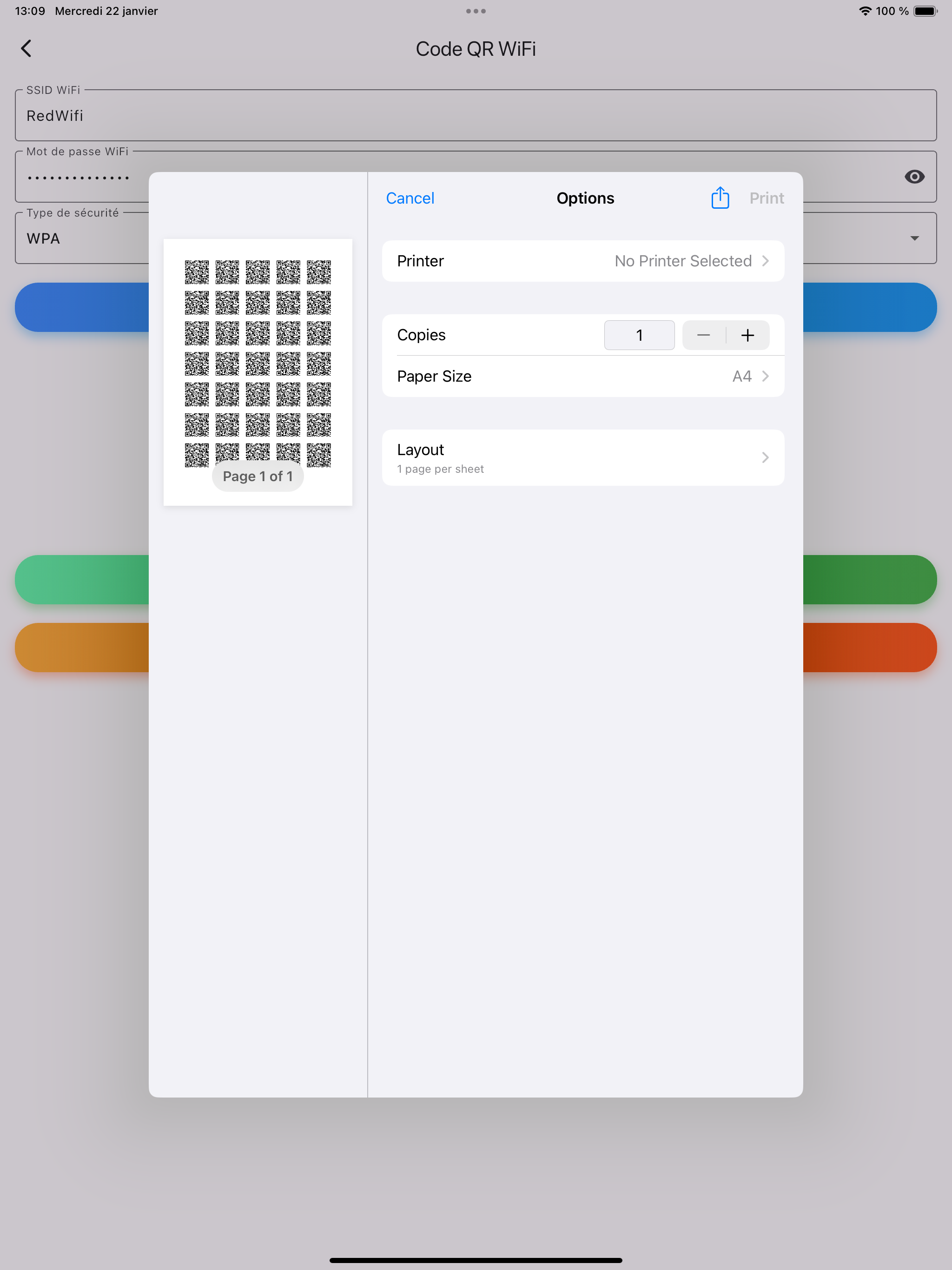
Task: Open the Printer selection row
Action: [x=583, y=261]
